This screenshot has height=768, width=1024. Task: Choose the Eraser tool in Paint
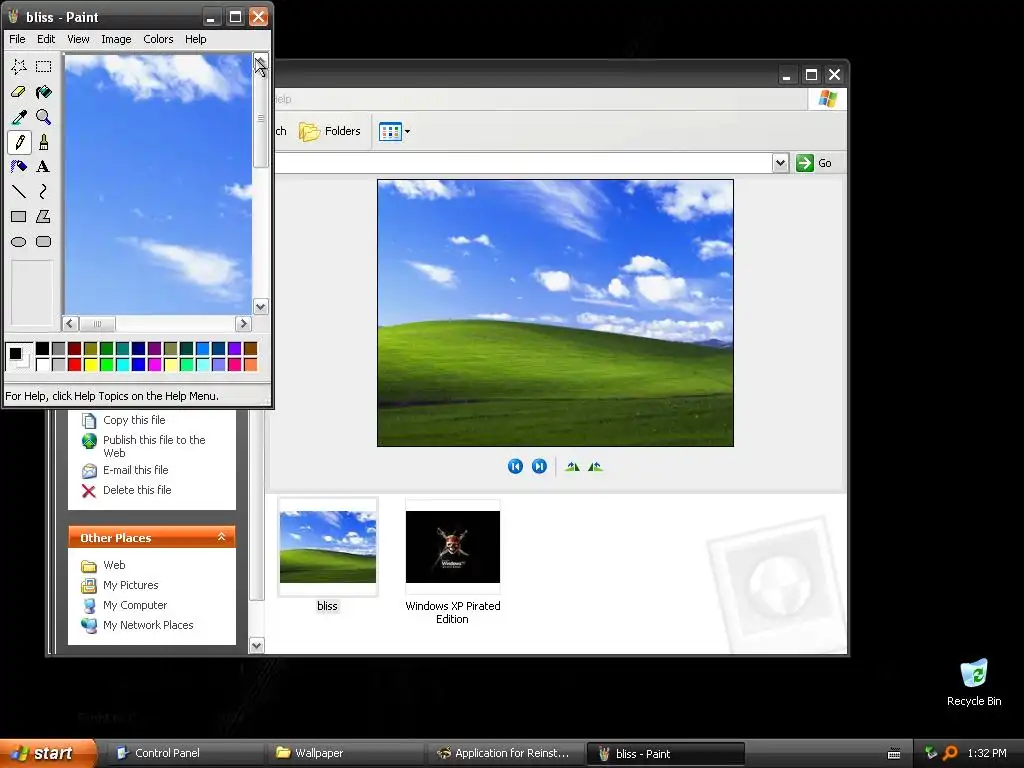19,92
